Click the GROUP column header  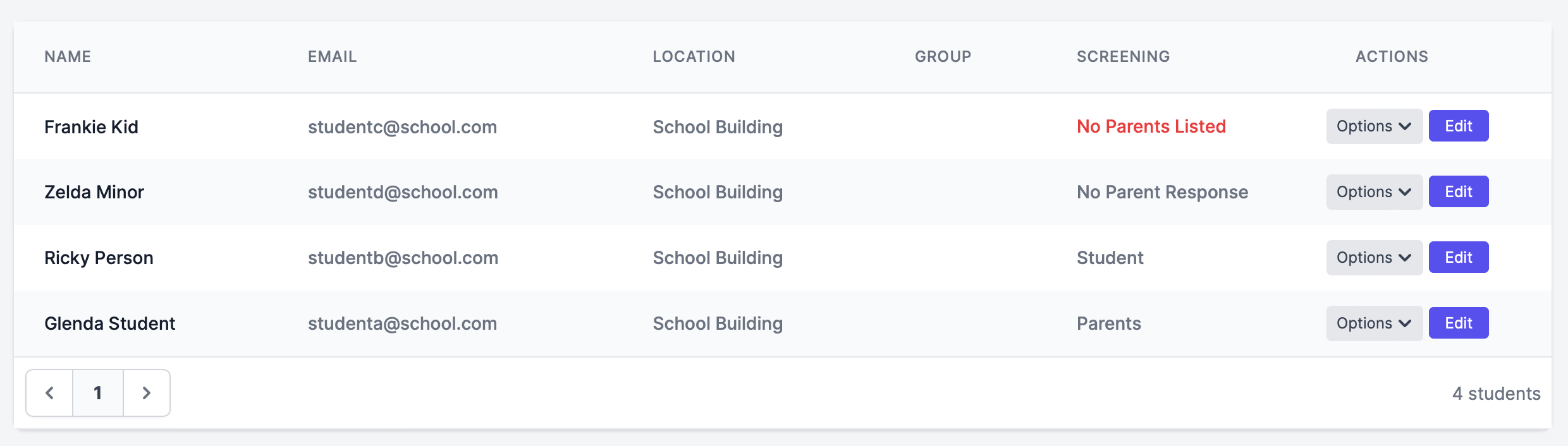[943, 57]
